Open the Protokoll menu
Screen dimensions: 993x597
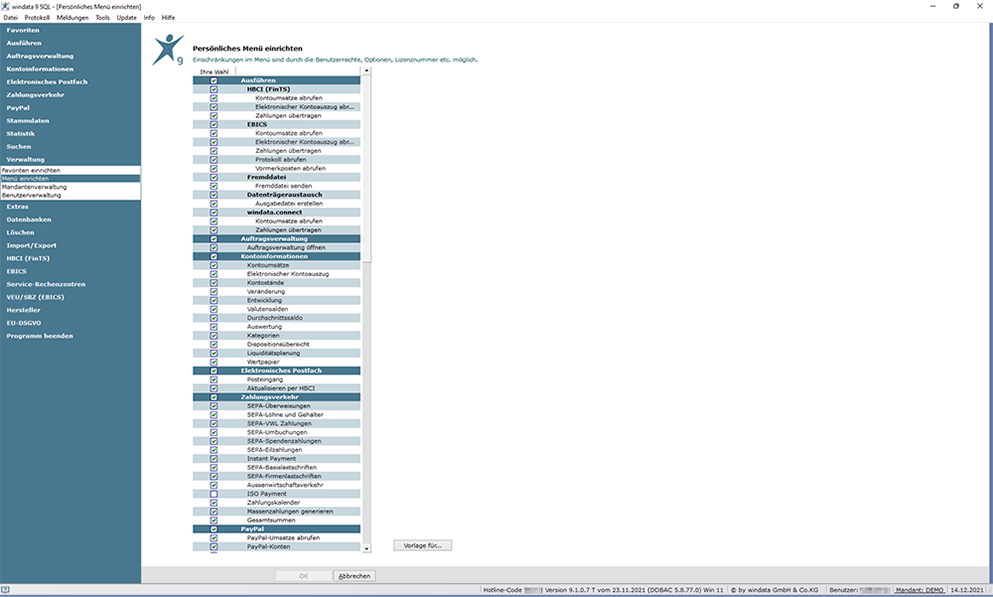[37, 18]
